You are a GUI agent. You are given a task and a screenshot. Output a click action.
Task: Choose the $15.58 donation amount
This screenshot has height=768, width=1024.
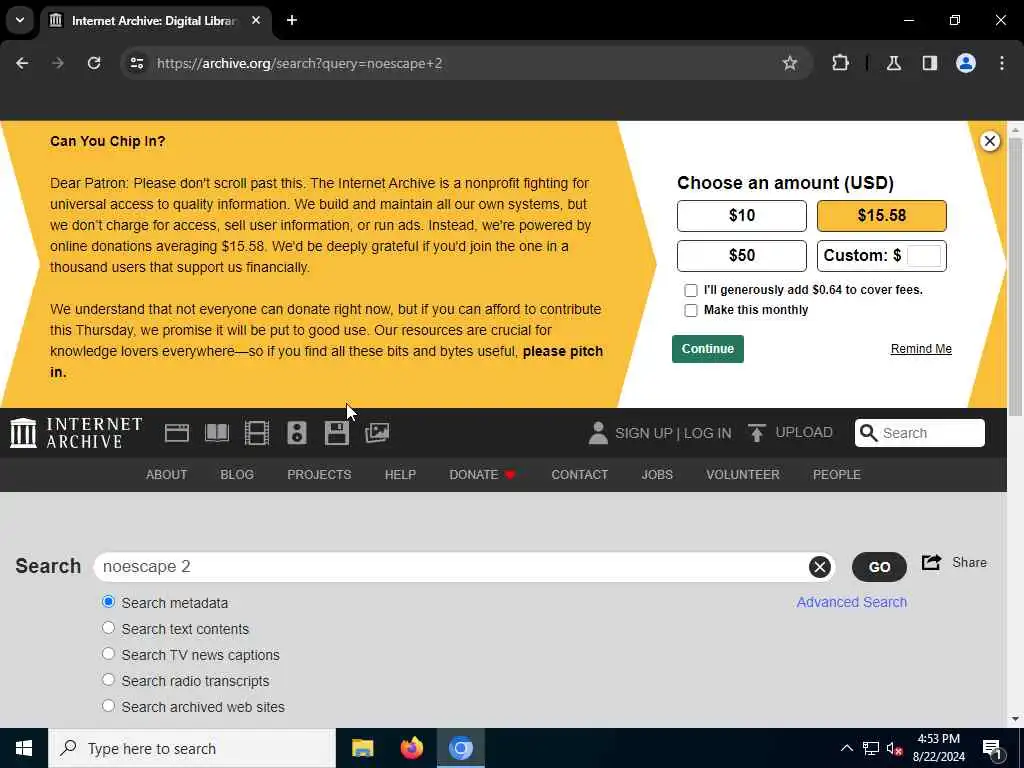[x=882, y=216]
